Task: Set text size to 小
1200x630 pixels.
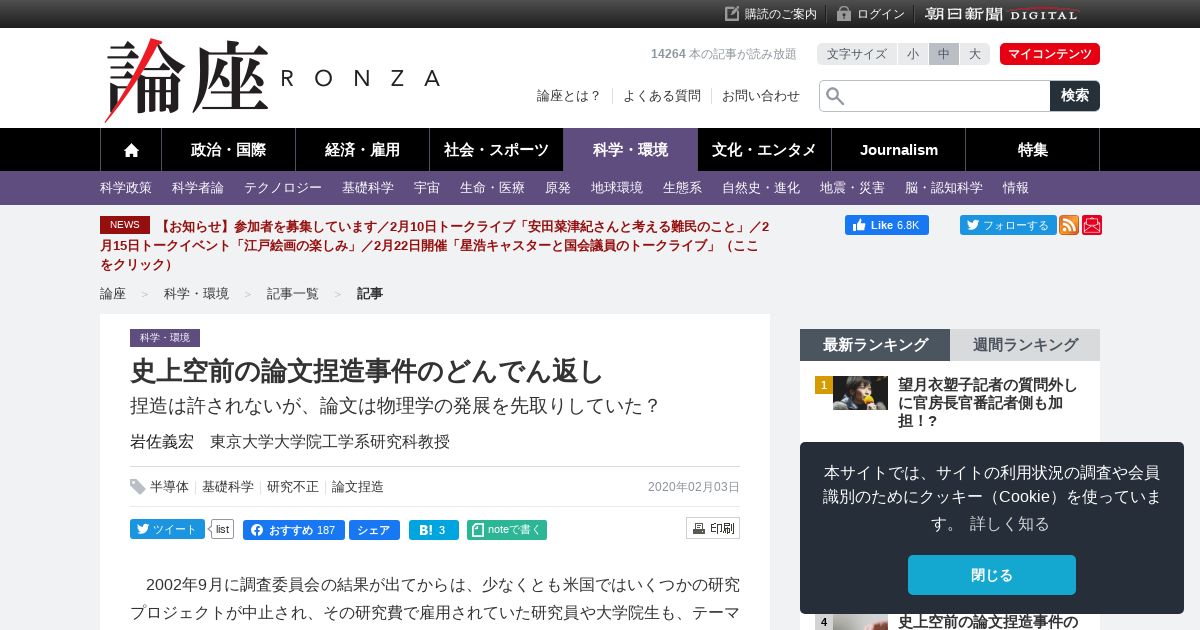Action: pos(913,54)
